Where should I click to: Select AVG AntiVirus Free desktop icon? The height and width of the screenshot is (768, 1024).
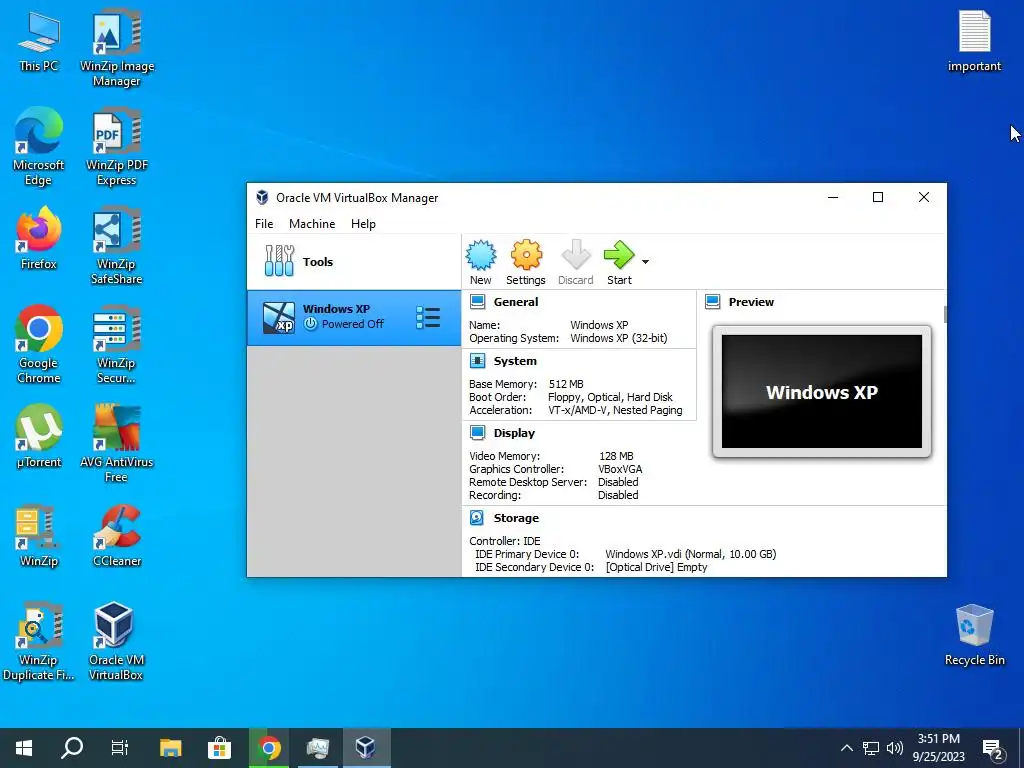(117, 444)
